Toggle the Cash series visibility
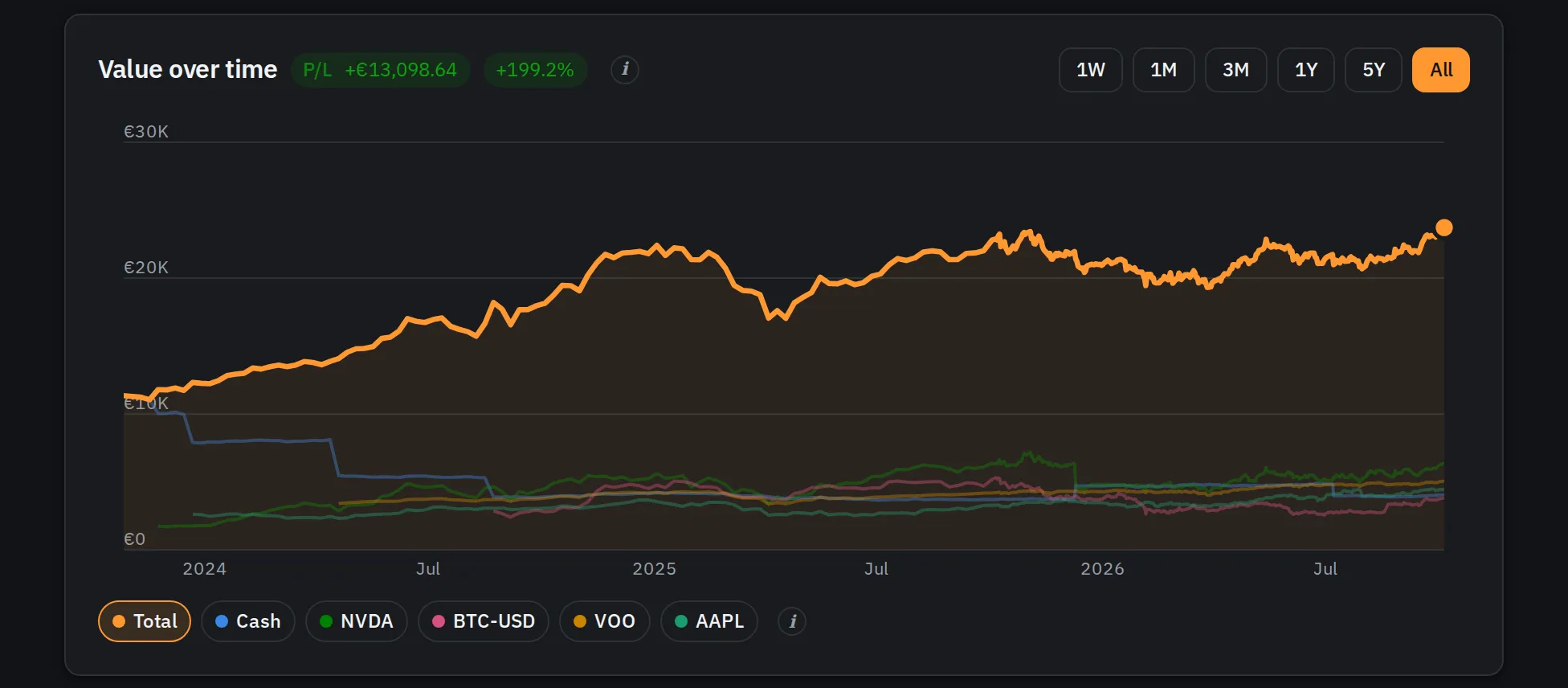 point(248,621)
